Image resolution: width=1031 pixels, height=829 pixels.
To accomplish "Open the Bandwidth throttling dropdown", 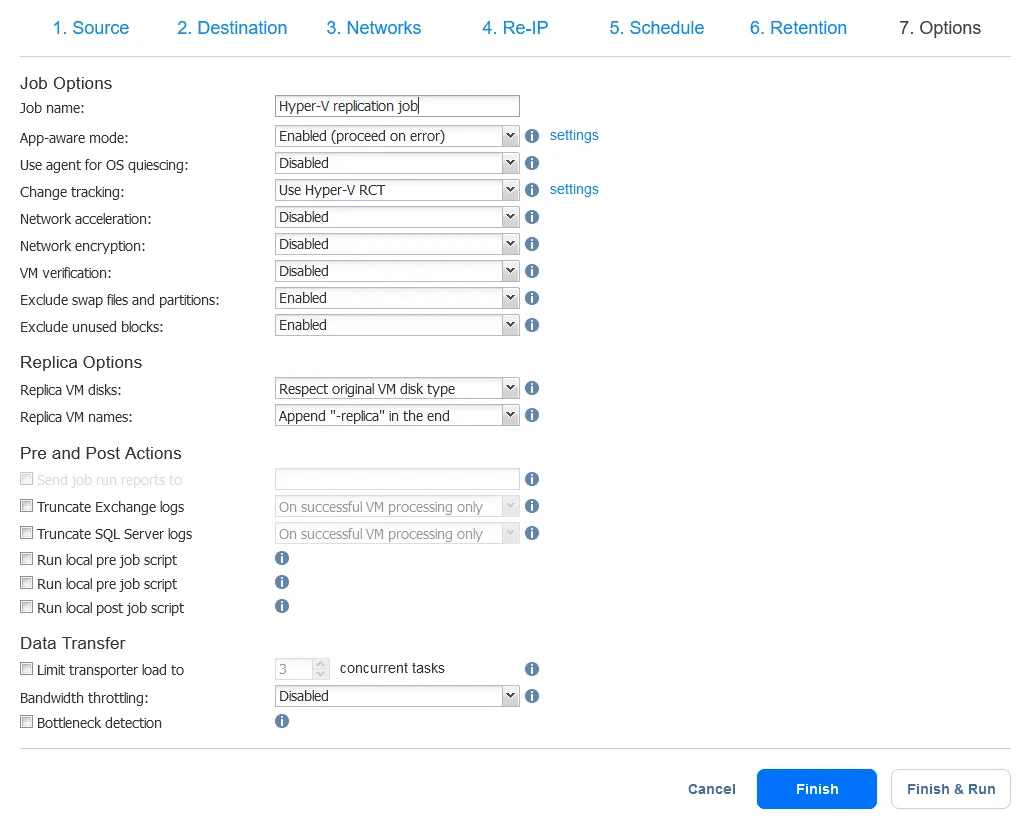I will point(397,696).
